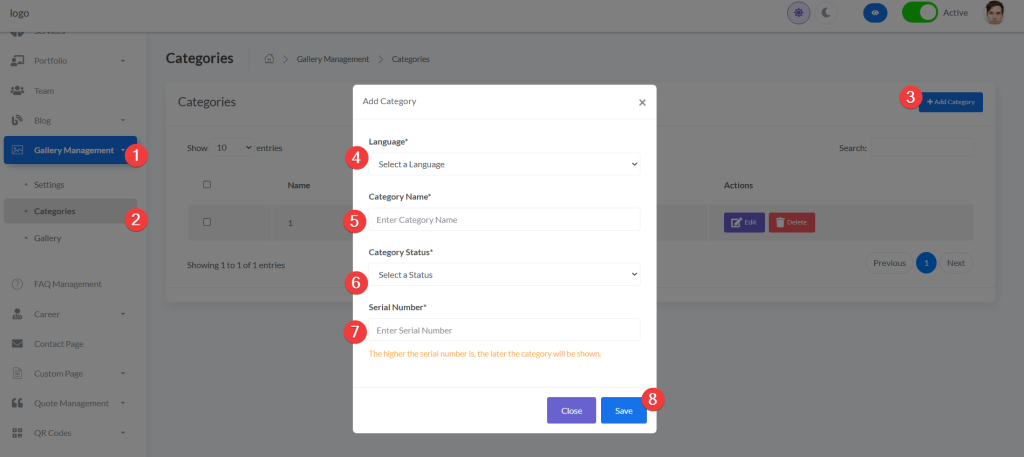Screen dimensions: 1024x457
Task: Open the Select a Status dropdown
Action: tap(504, 274)
